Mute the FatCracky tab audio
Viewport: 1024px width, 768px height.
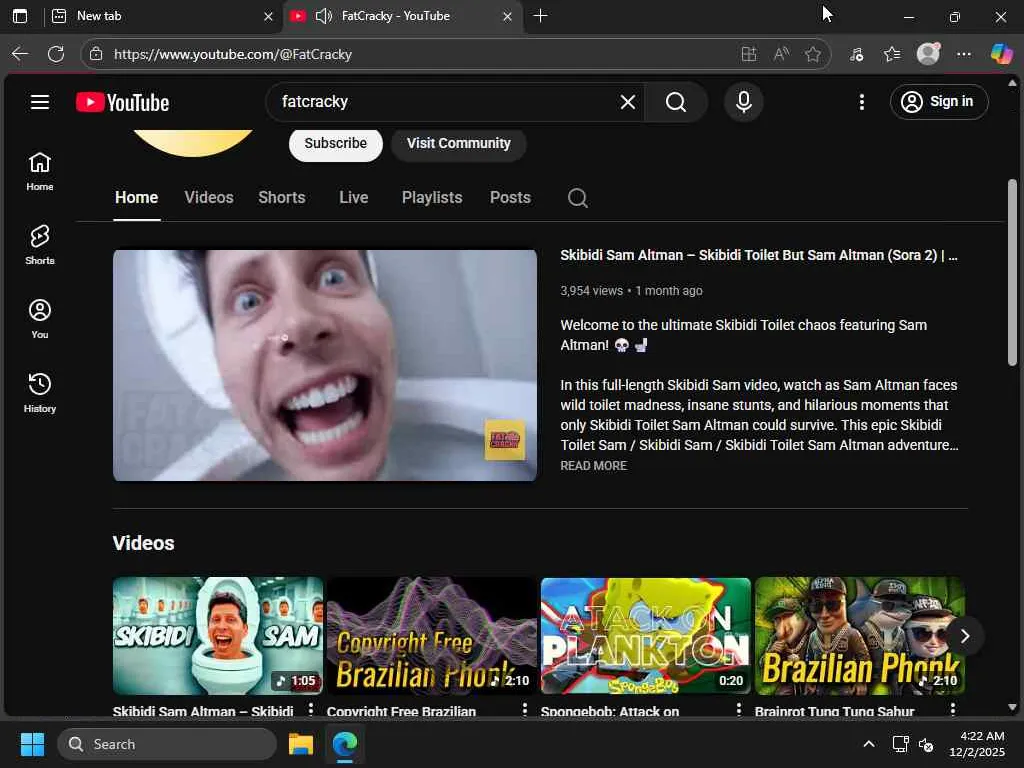point(323,16)
